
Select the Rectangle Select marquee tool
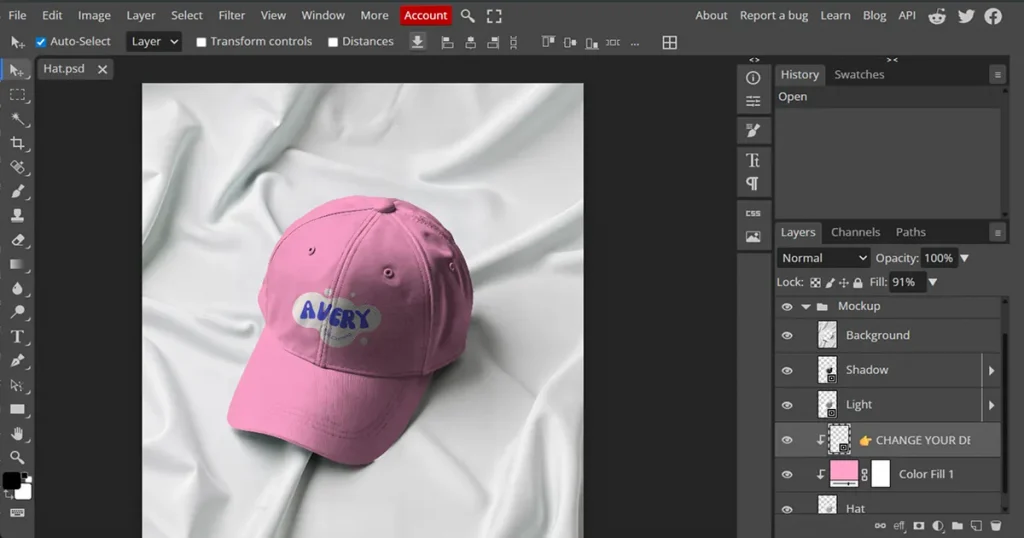point(17,95)
